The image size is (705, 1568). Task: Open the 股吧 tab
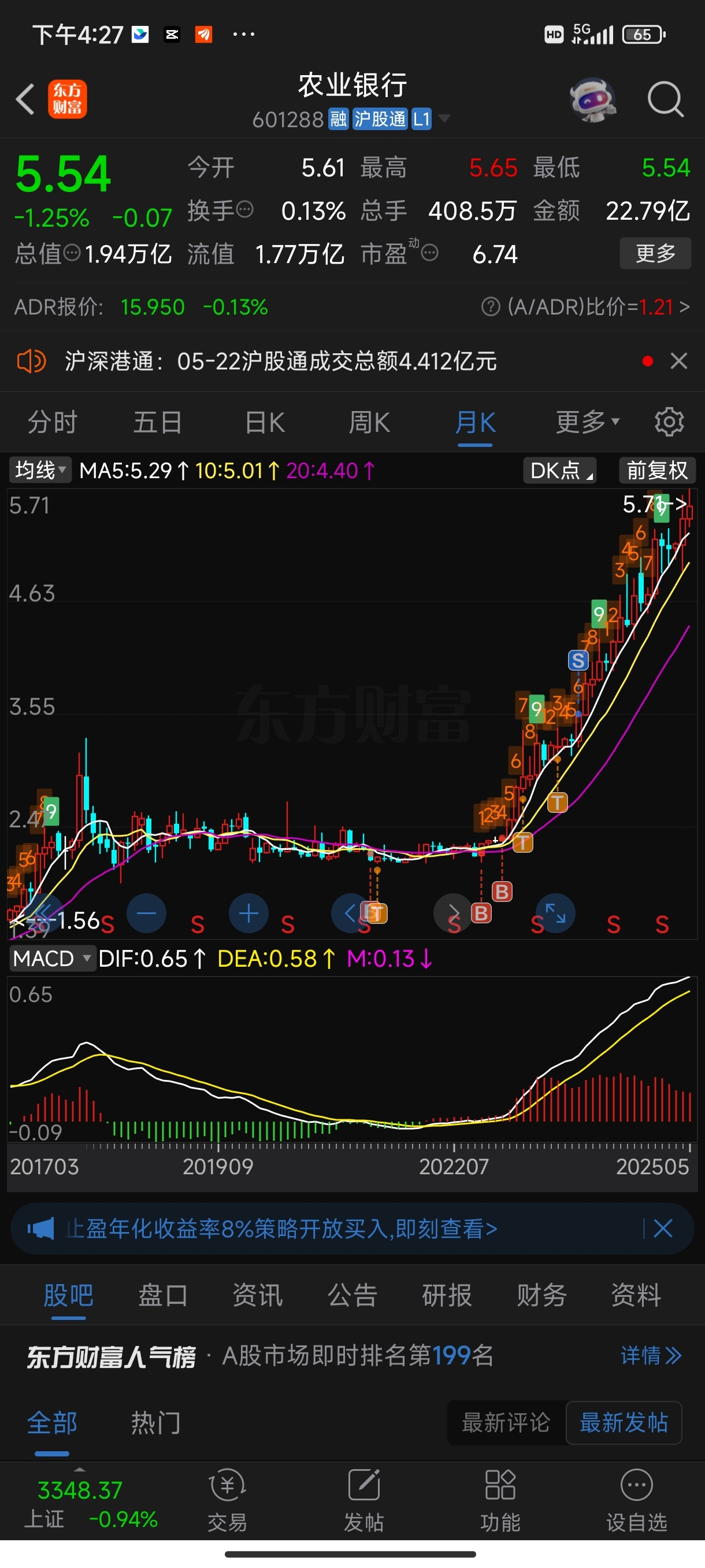68,1295
